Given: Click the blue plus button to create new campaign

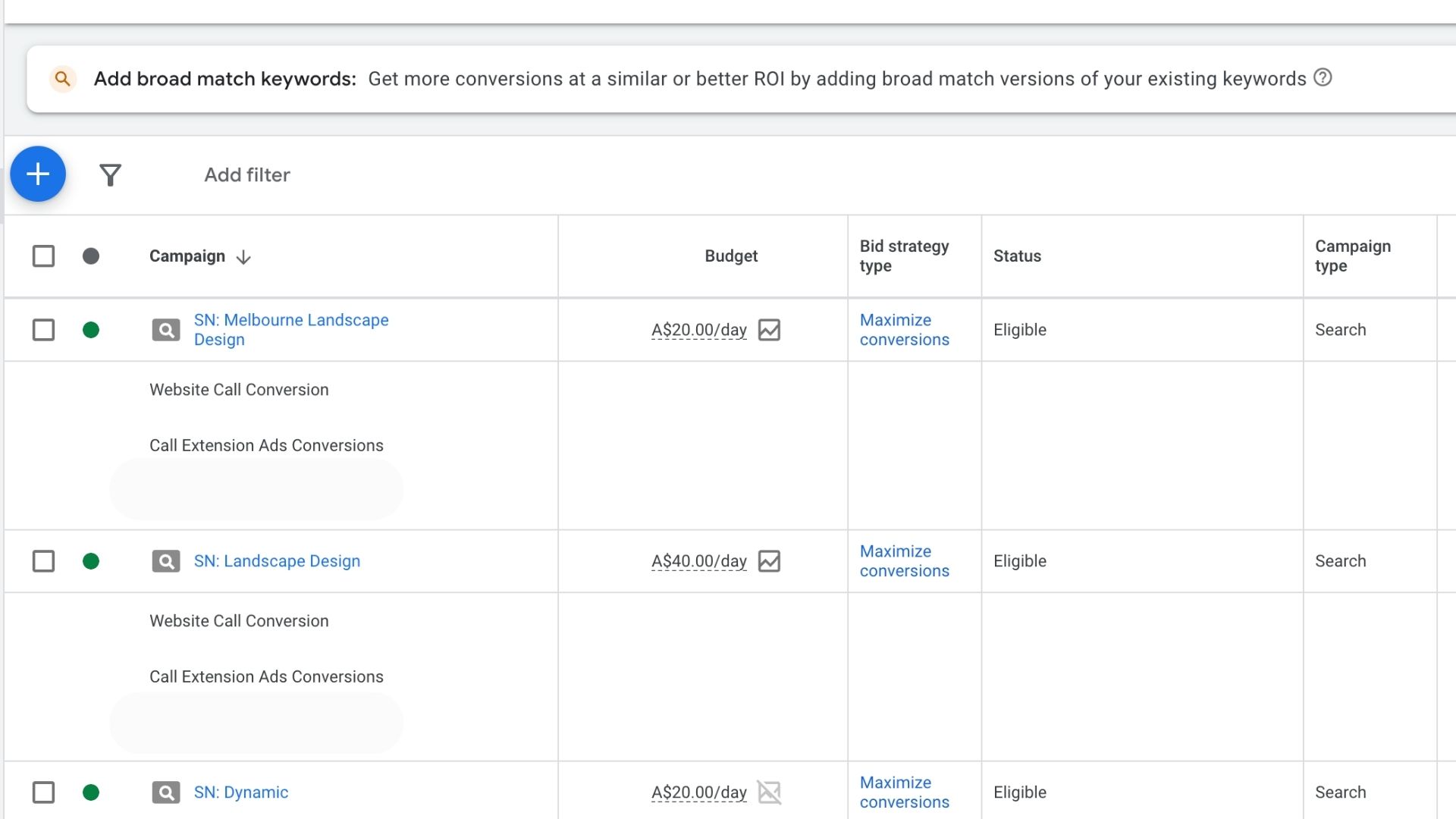Looking at the screenshot, I should (38, 174).
